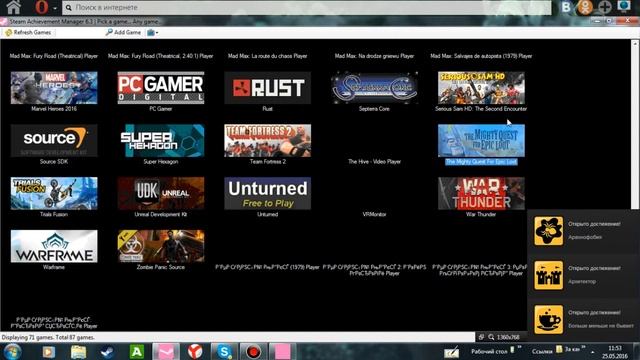Click the pen tablet tray icon
The height and width of the screenshot is (360, 640).
click(451, 352)
